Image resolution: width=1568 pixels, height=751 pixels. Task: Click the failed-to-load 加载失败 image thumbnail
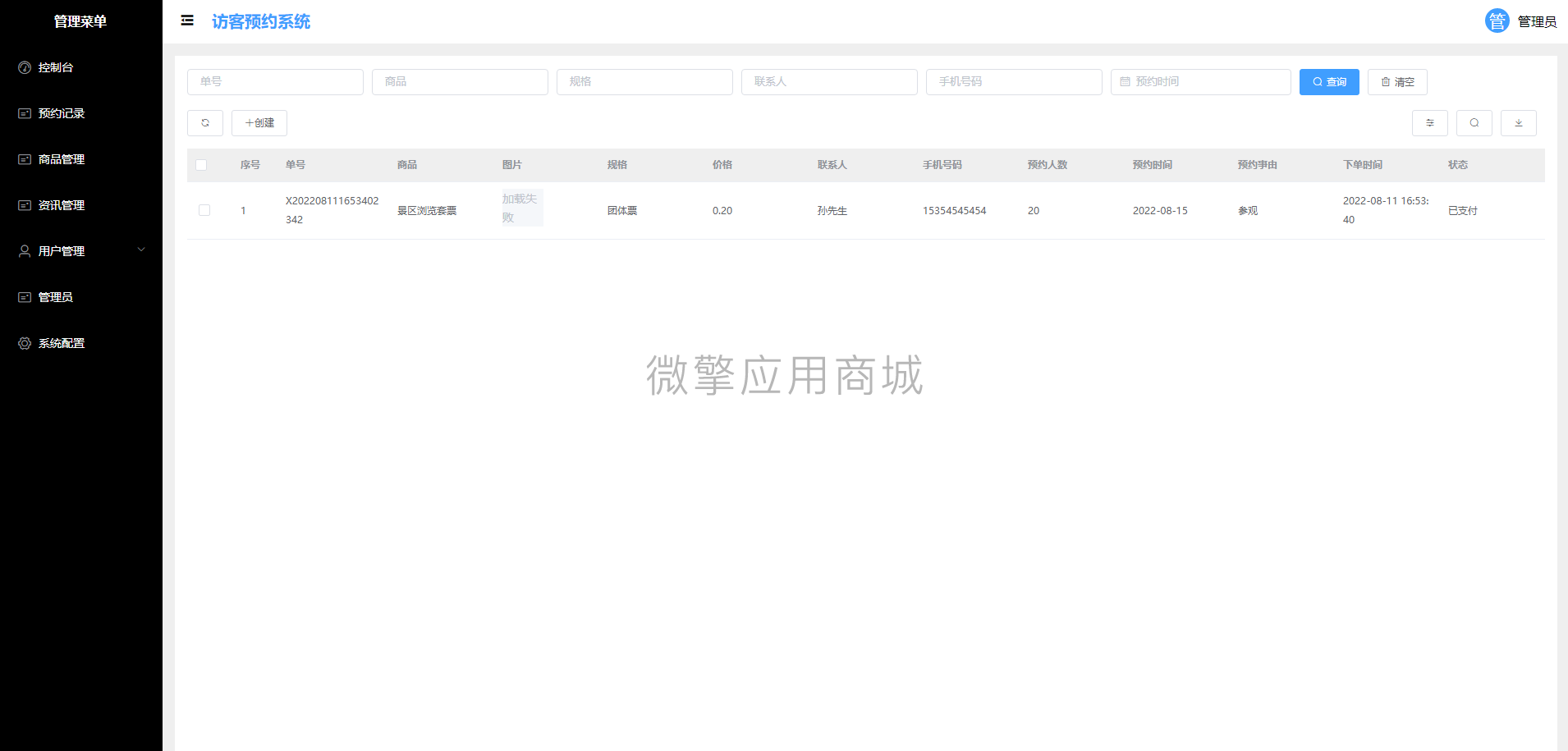tap(522, 208)
